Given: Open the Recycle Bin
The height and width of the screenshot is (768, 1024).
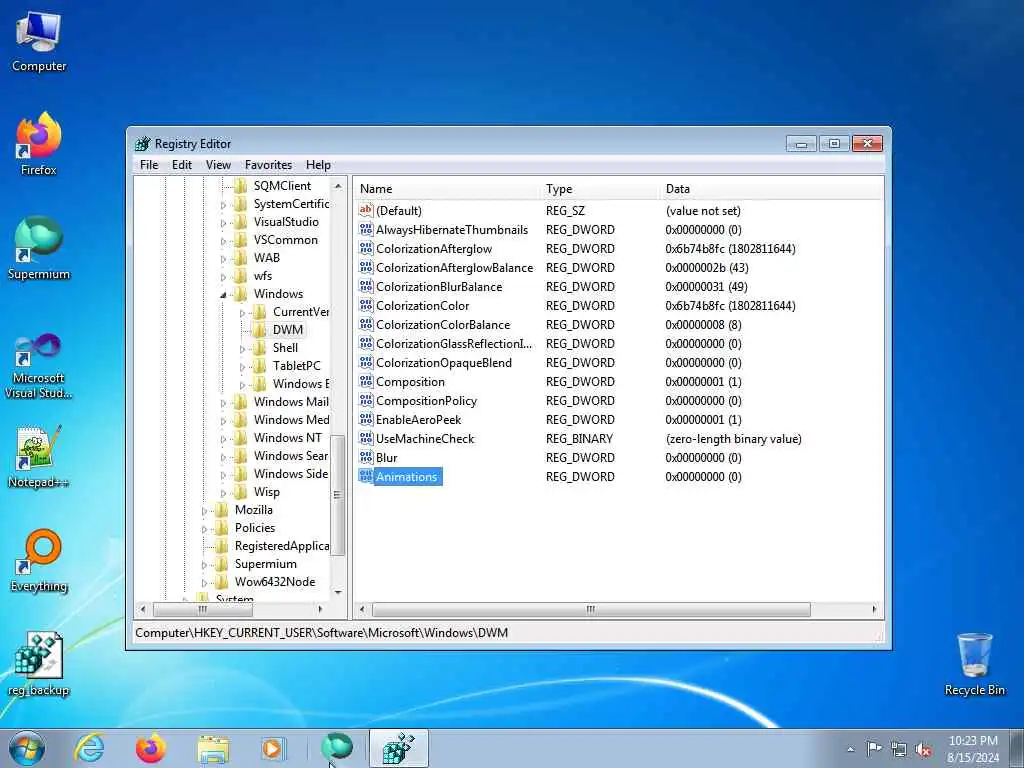Looking at the screenshot, I should (974, 664).
